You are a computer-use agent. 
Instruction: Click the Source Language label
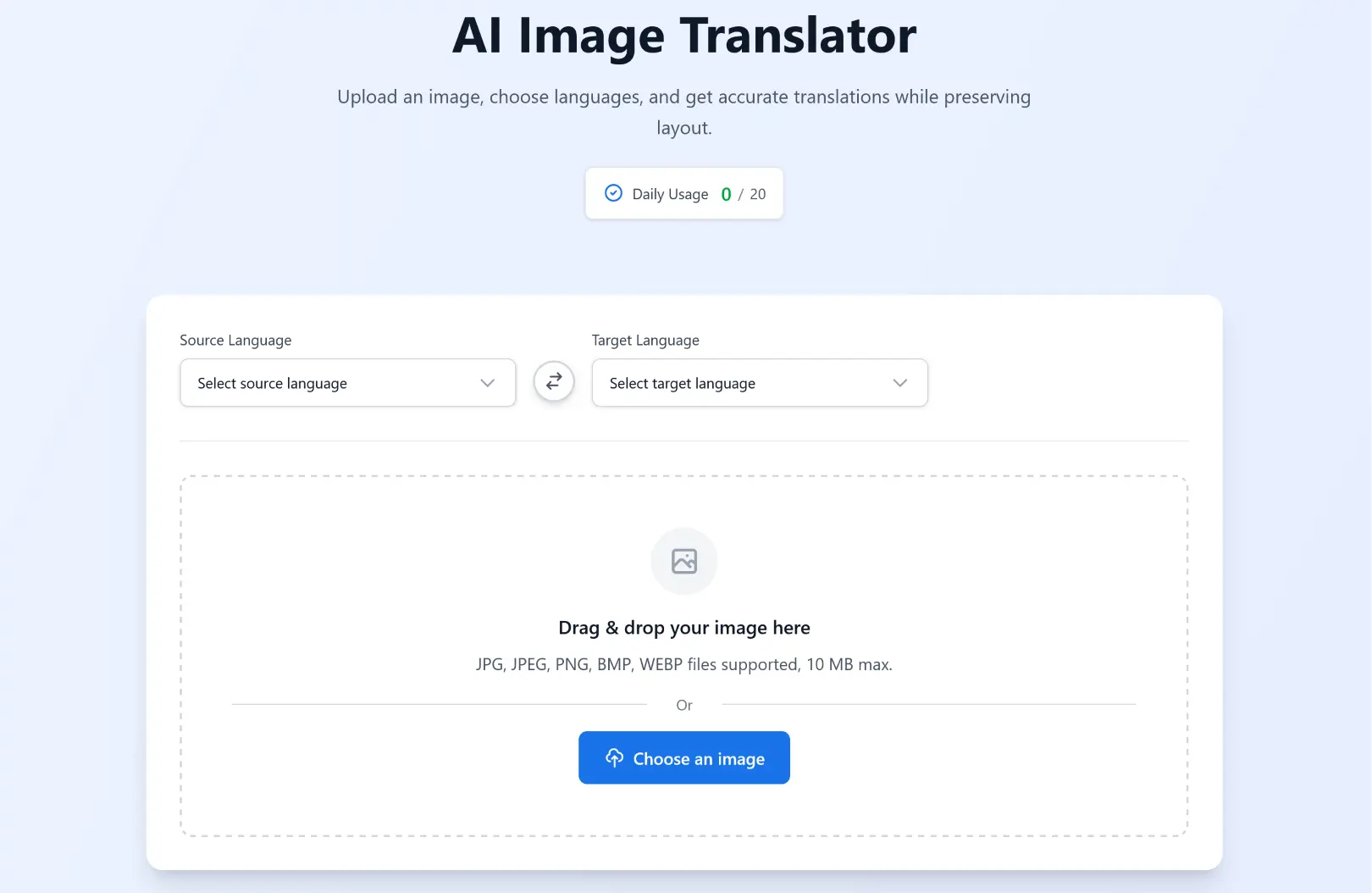click(235, 340)
